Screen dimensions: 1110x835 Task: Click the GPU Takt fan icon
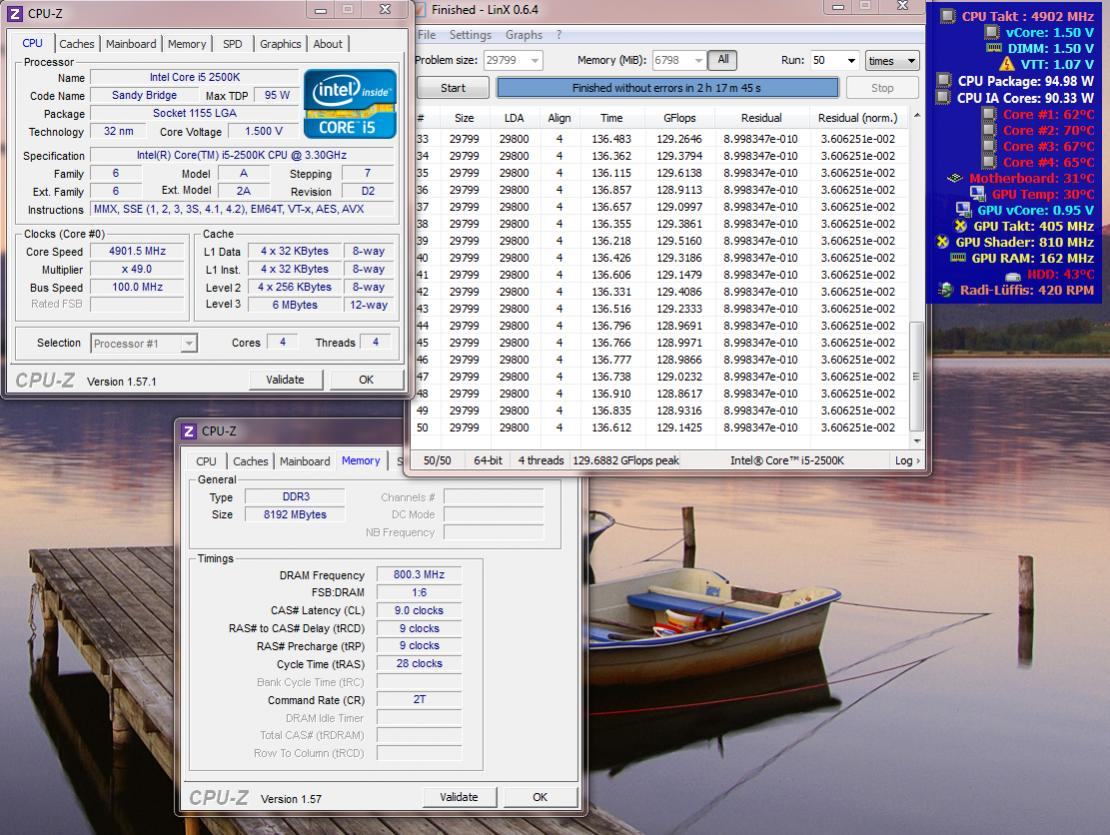(x=961, y=226)
